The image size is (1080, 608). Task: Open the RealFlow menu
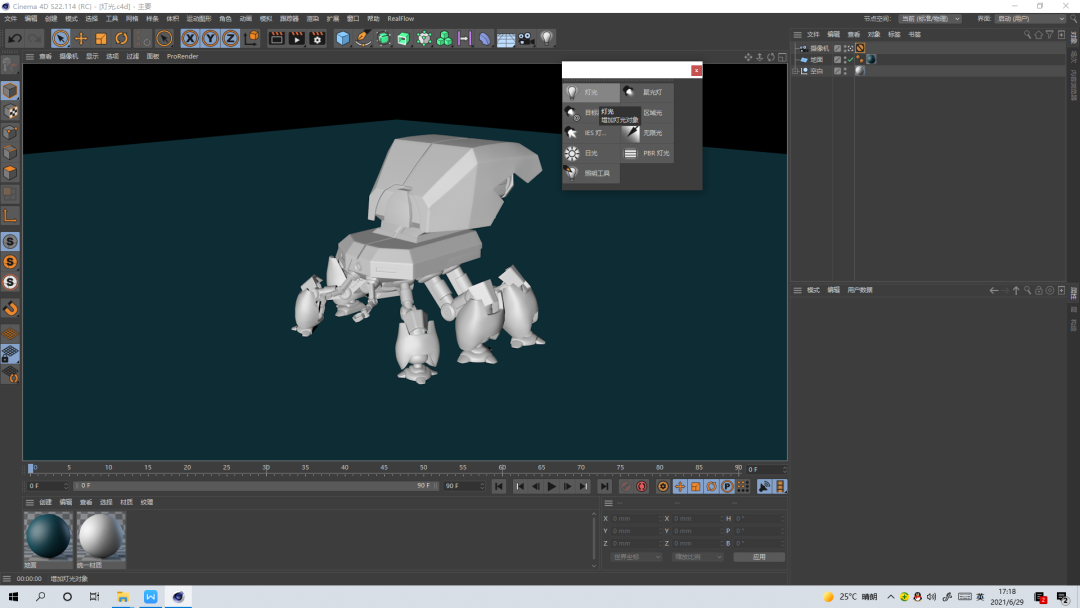click(401, 19)
